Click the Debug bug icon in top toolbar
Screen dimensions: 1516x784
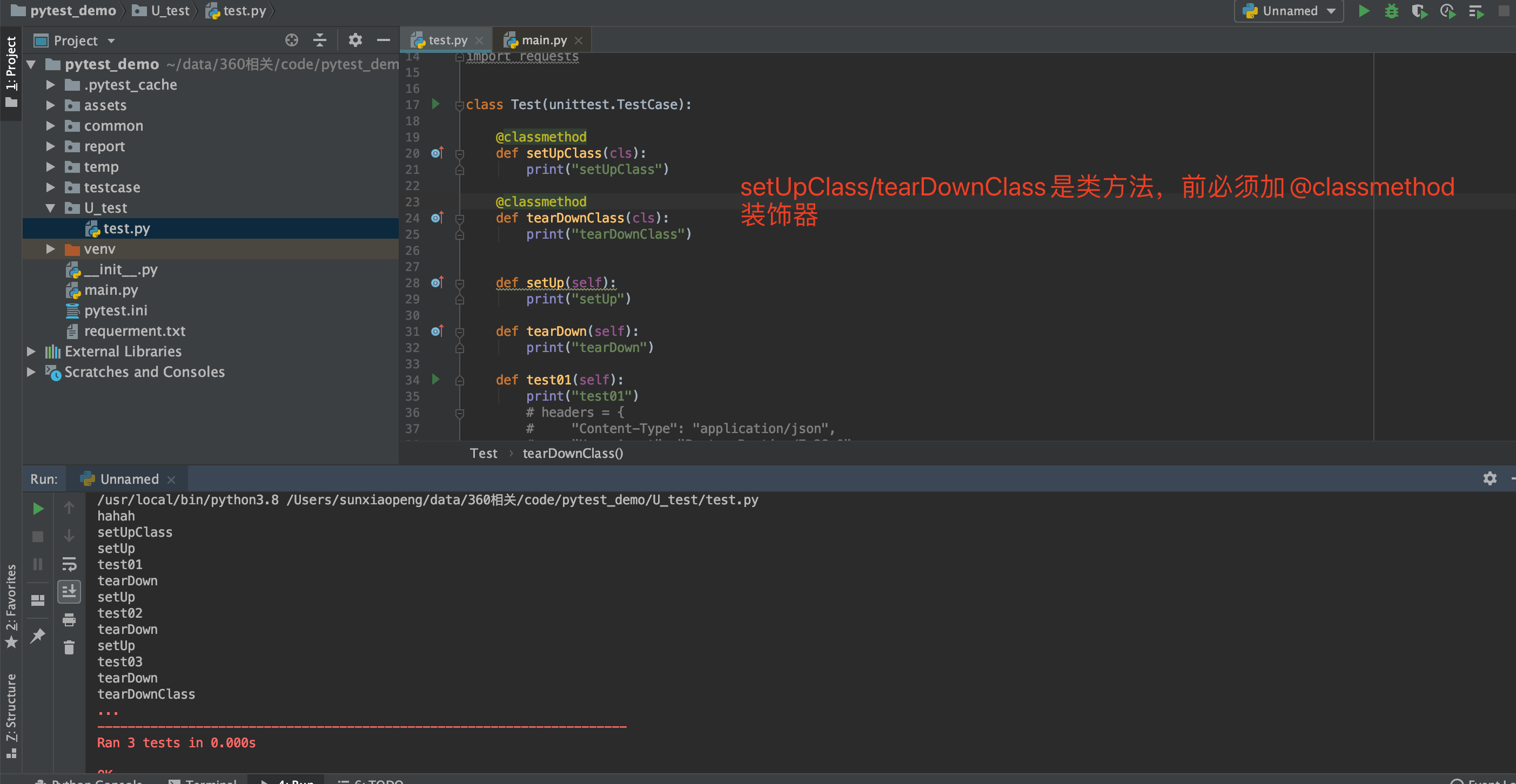pyautogui.click(x=1391, y=11)
